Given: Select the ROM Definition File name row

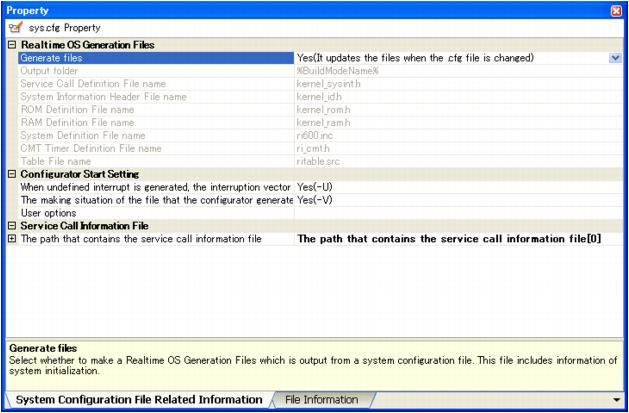Looking at the screenshot, I should pyautogui.click(x=150, y=110).
